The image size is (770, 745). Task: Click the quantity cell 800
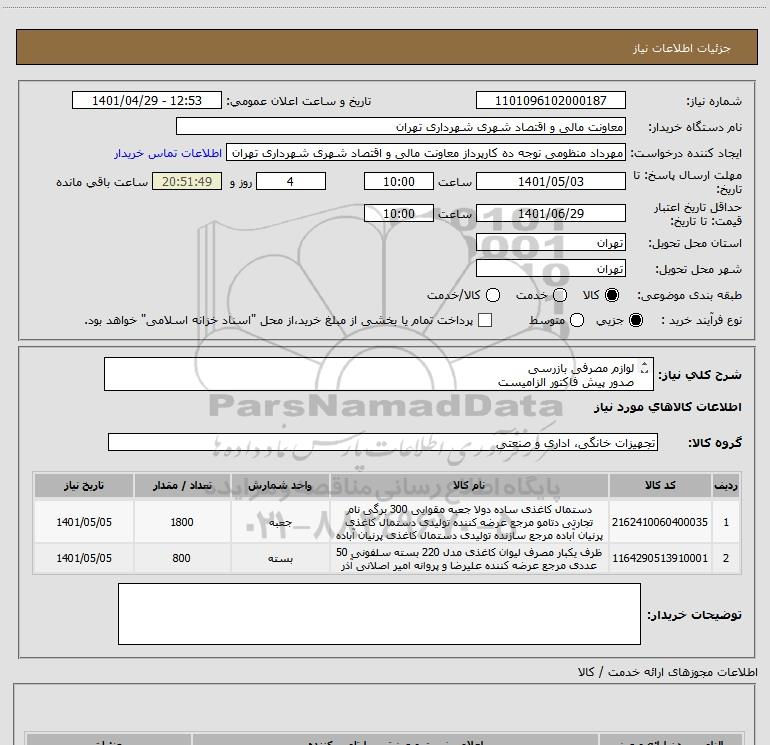coord(182,558)
